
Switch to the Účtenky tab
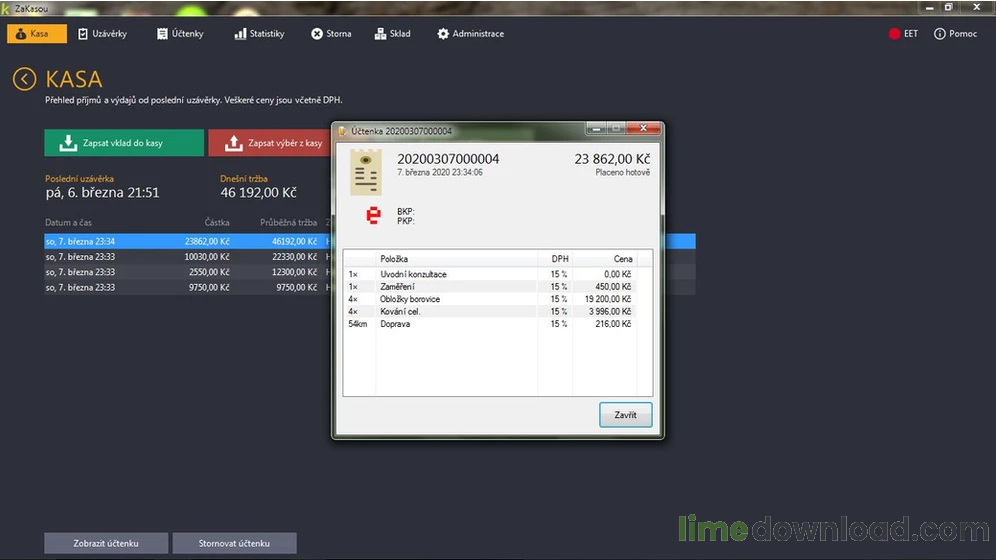pyautogui.click(x=180, y=34)
